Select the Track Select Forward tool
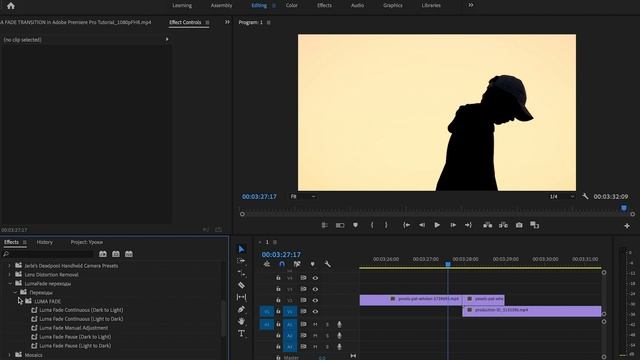 [241, 261]
